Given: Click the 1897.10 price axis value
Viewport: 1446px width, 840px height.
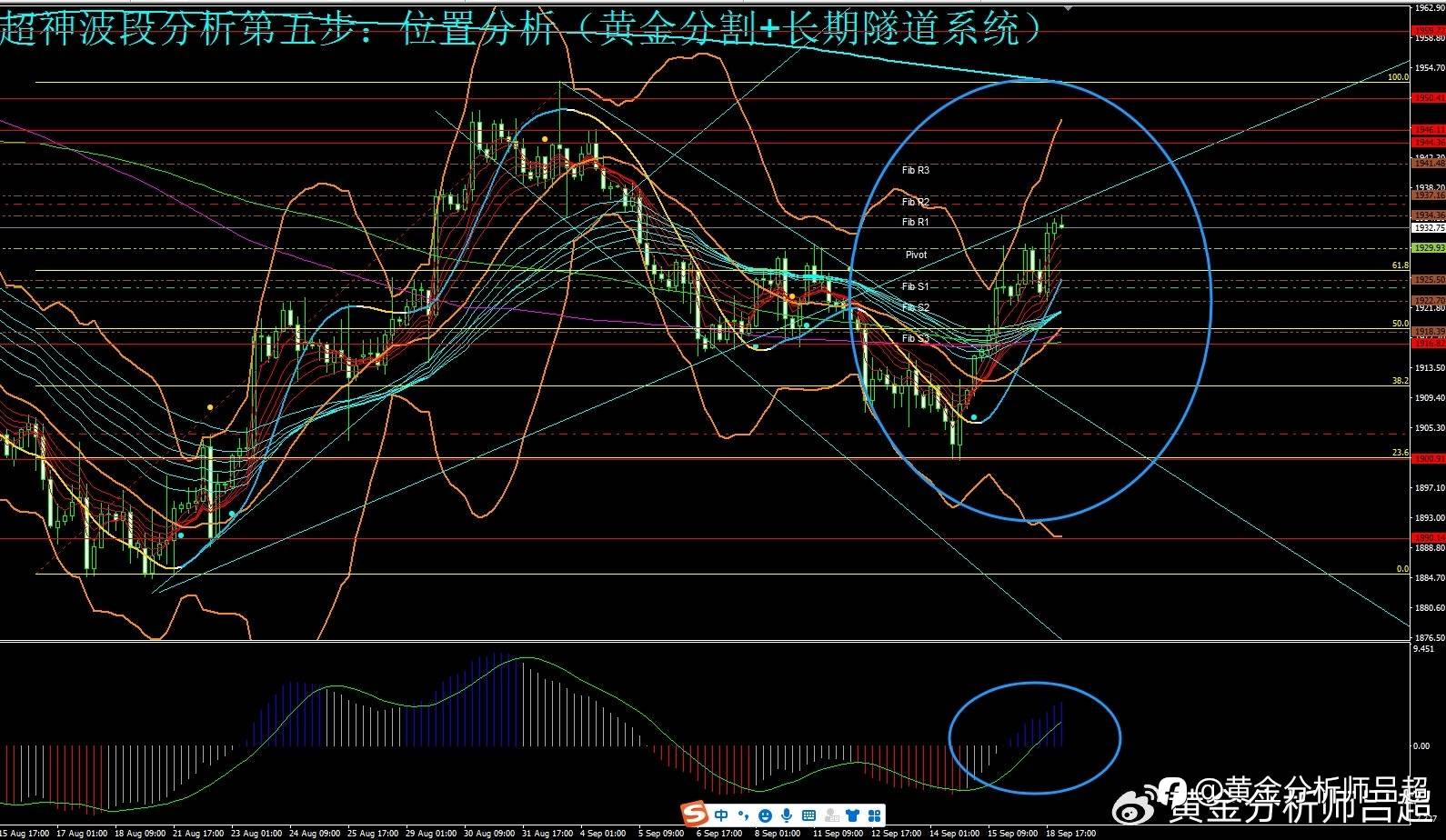Looking at the screenshot, I should pos(1431,488).
